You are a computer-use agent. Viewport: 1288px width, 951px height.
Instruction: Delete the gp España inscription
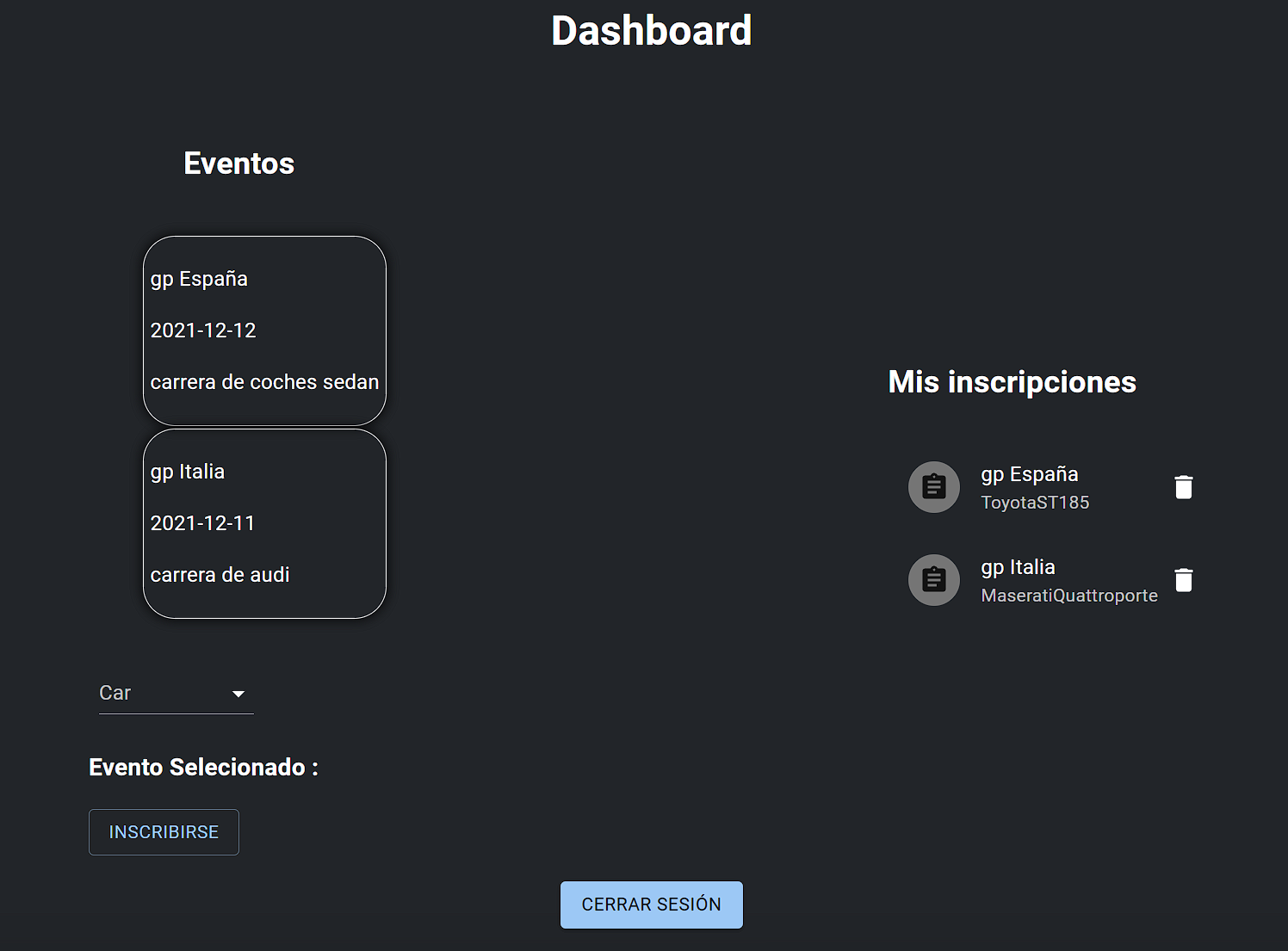click(x=1184, y=487)
